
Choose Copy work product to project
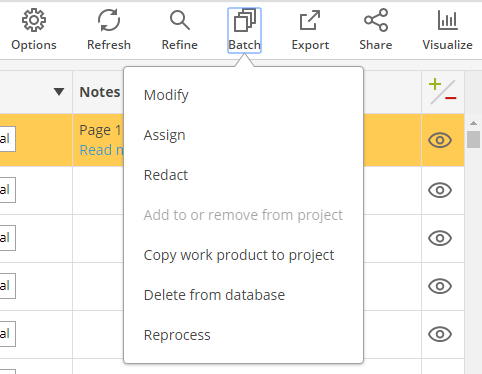pos(239,255)
